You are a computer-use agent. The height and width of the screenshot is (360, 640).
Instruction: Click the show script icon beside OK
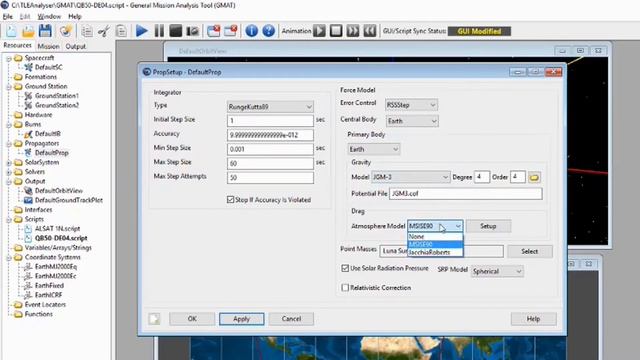[x=154, y=319]
